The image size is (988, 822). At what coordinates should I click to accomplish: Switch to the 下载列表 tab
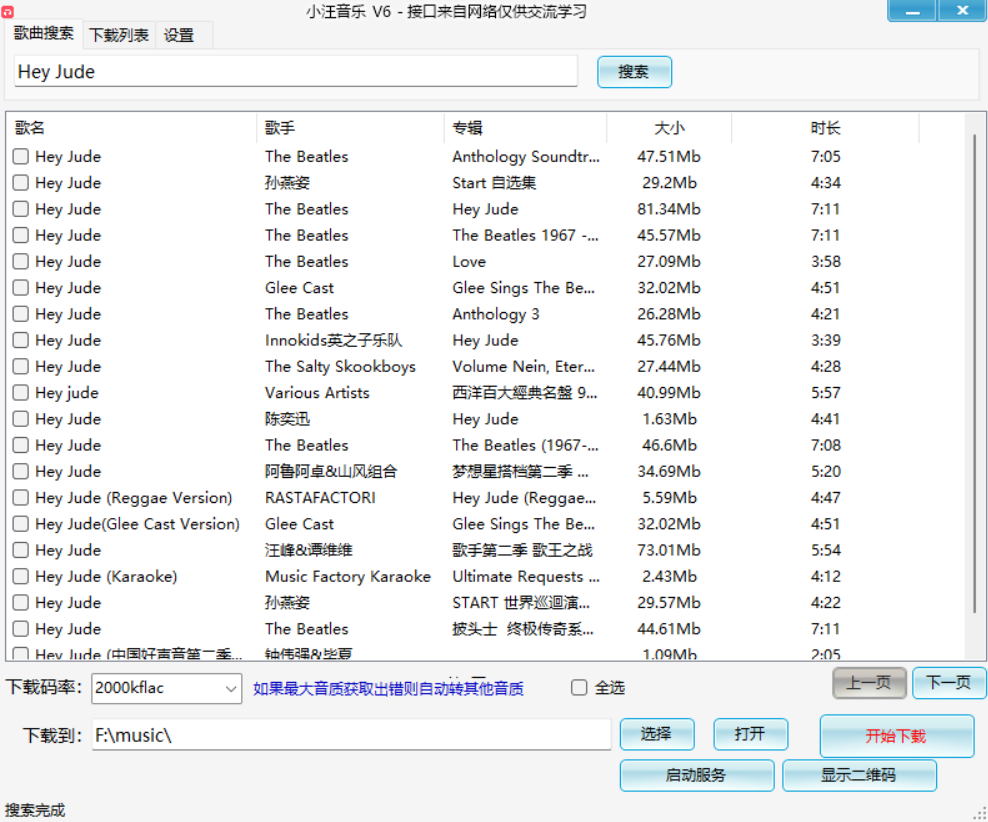pyautogui.click(x=118, y=35)
